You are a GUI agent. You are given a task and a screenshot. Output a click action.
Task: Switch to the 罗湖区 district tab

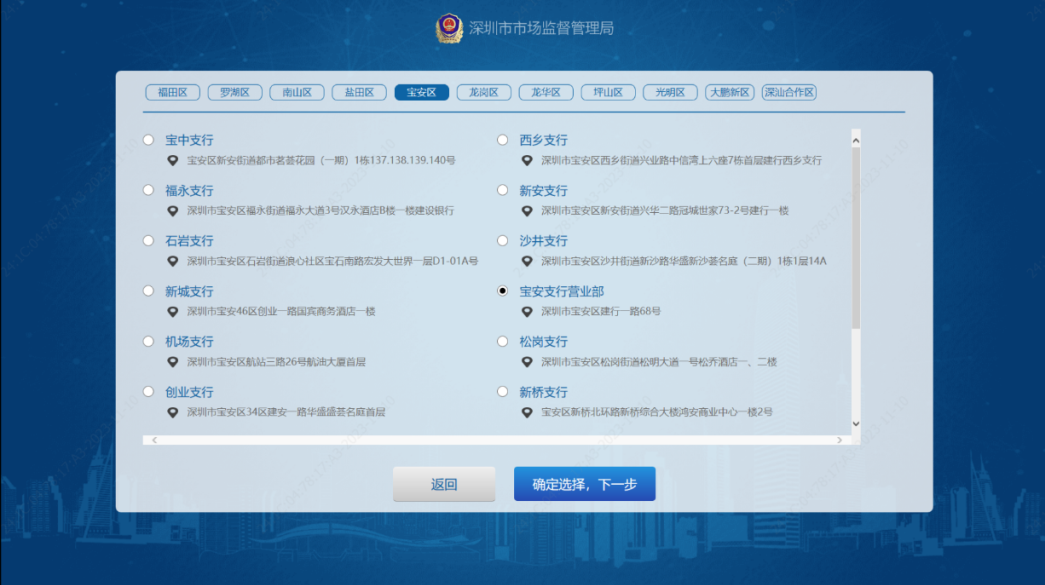point(235,93)
